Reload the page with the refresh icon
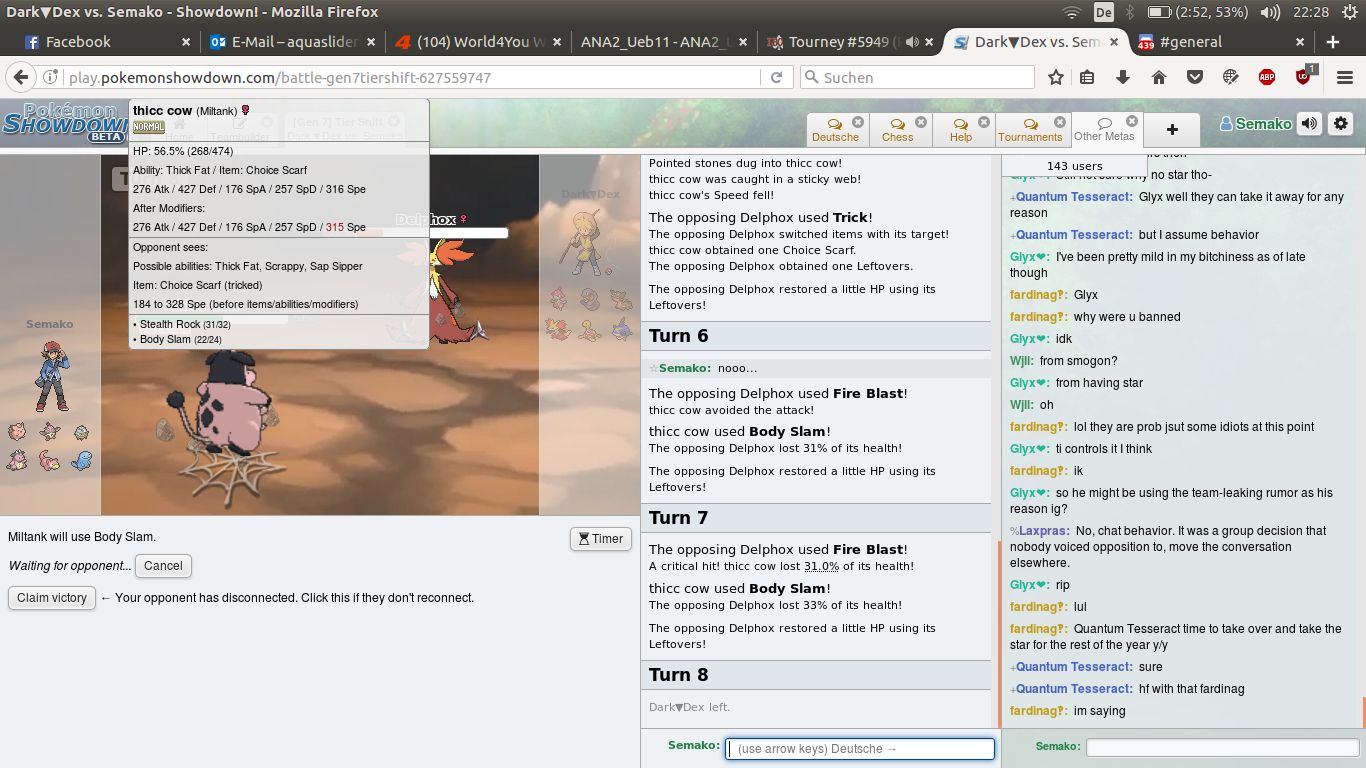 point(776,77)
